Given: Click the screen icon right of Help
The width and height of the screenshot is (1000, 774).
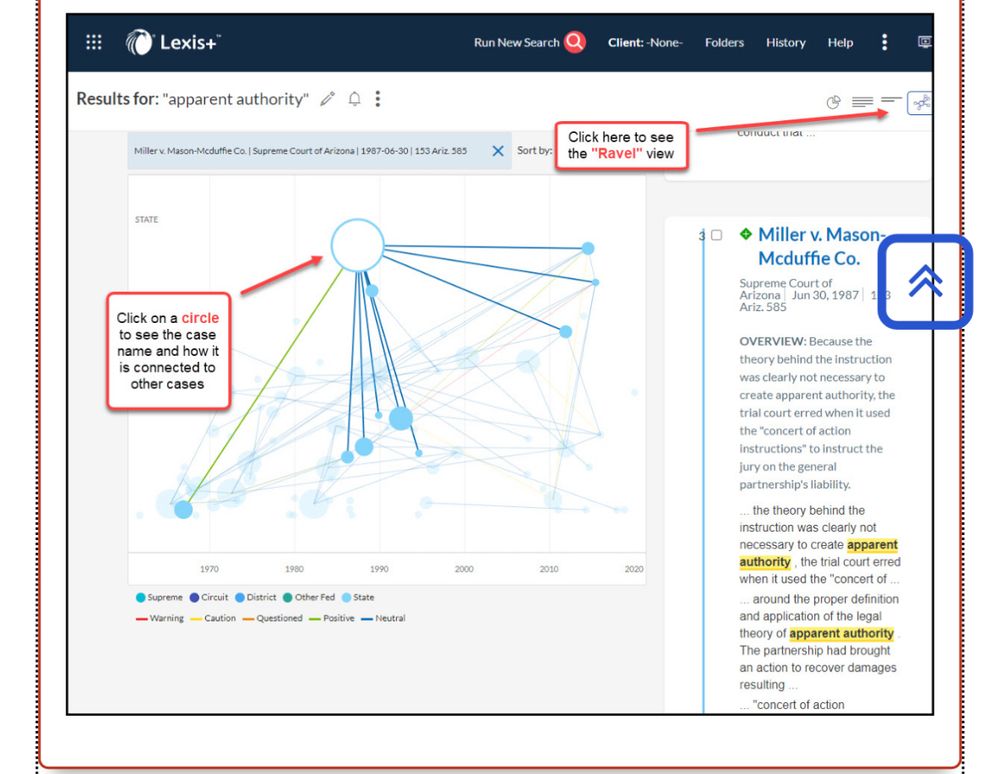Looking at the screenshot, I should [925, 42].
